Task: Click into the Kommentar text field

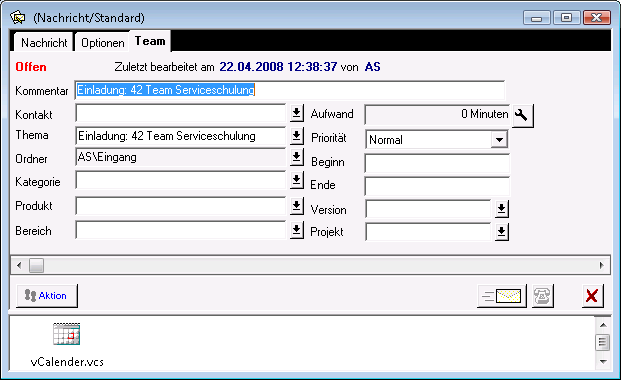Action: (x=290, y=90)
